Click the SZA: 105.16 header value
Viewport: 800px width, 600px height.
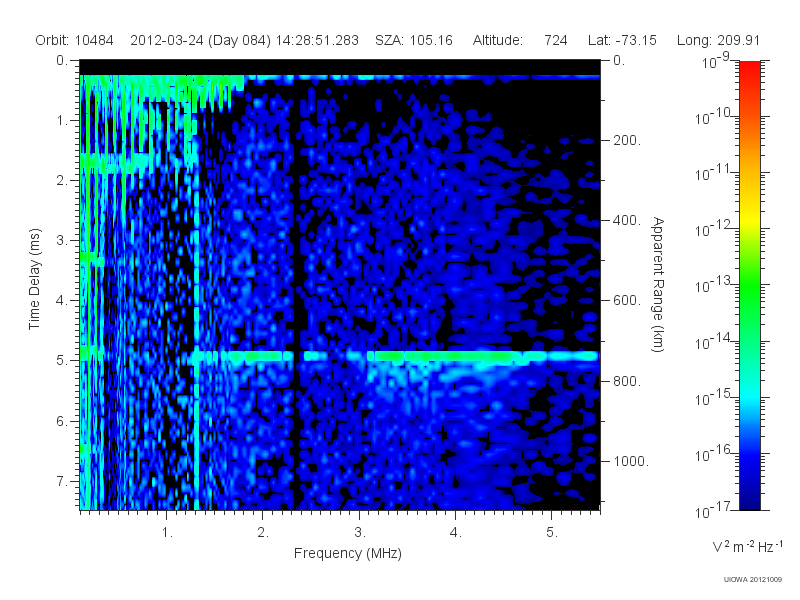pos(414,40)
